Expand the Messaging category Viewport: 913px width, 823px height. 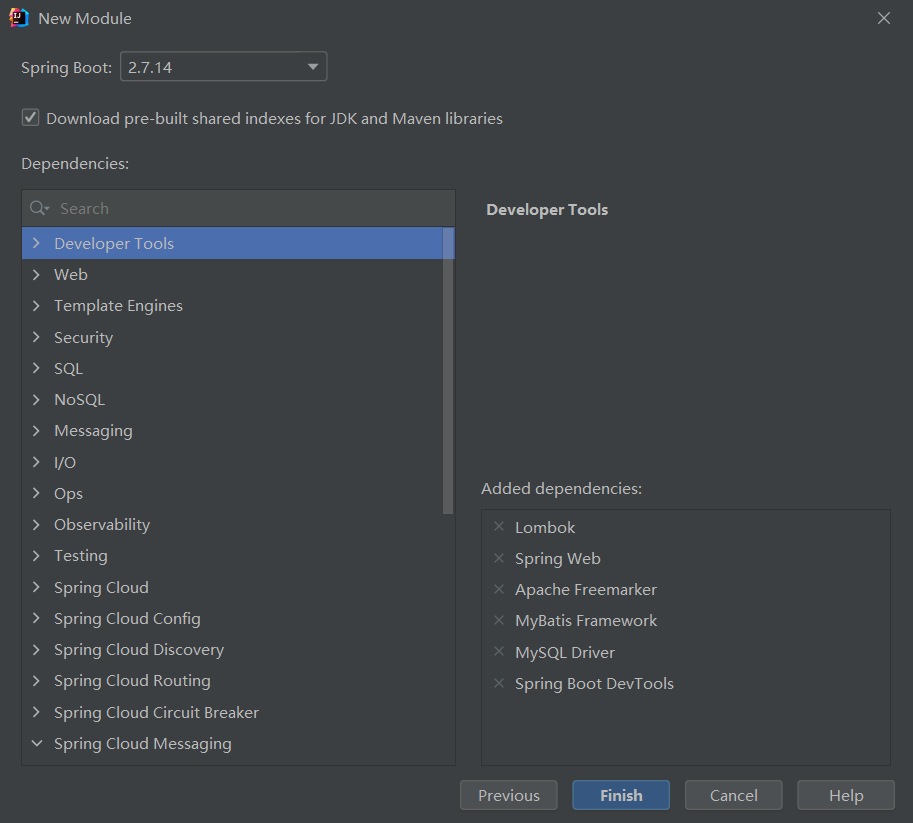(36, 430)
